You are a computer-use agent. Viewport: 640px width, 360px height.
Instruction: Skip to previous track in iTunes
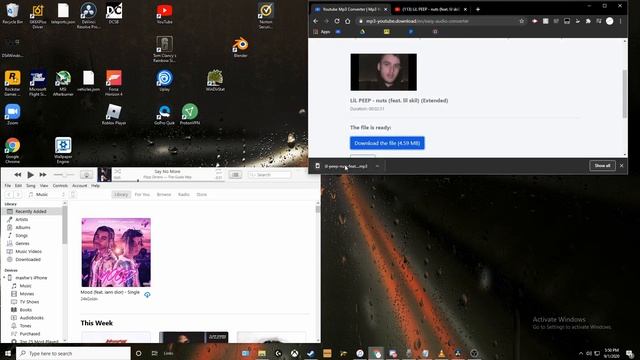point(18,175)
